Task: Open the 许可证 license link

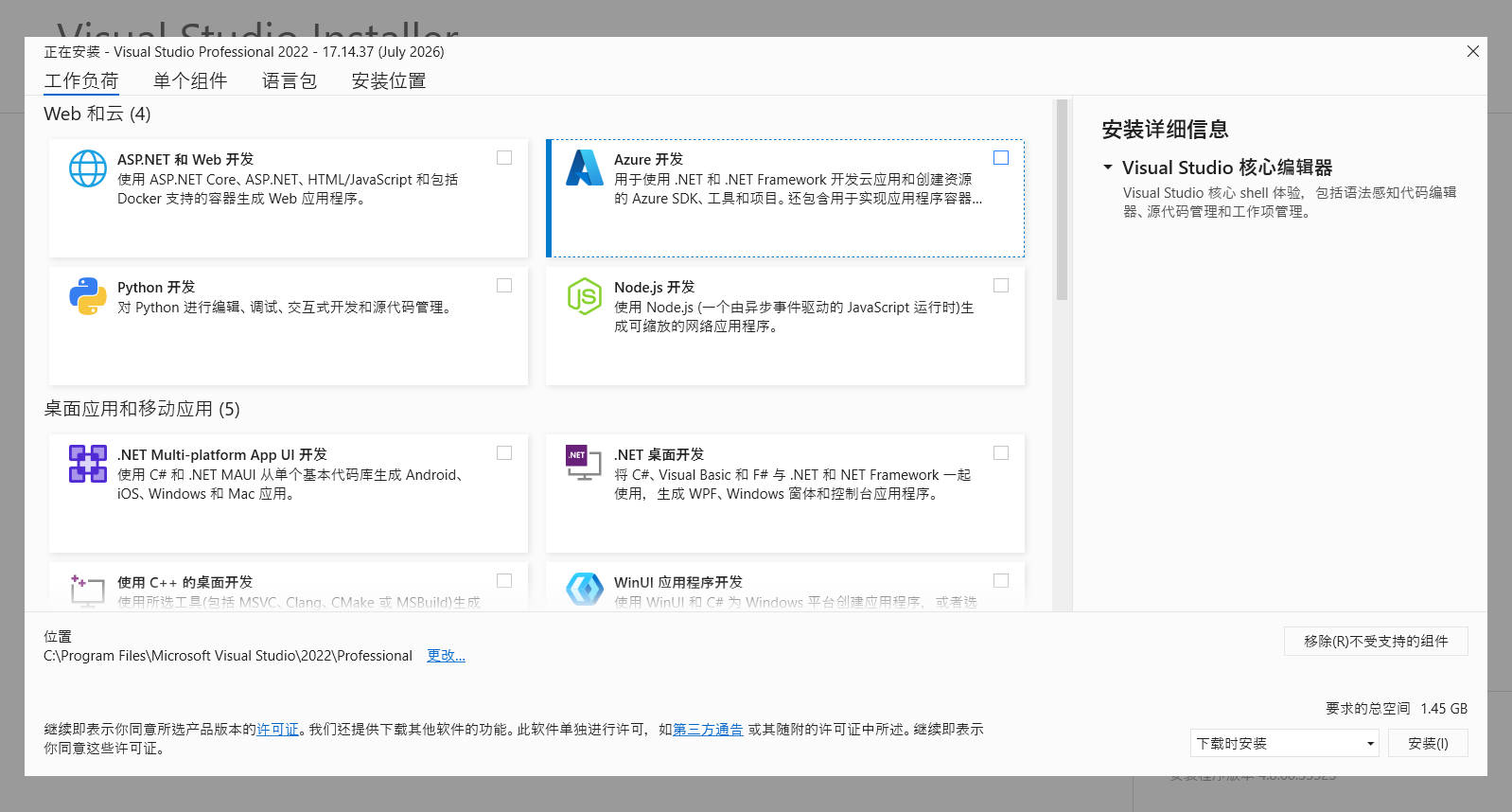Action: [x=278, y=730]
